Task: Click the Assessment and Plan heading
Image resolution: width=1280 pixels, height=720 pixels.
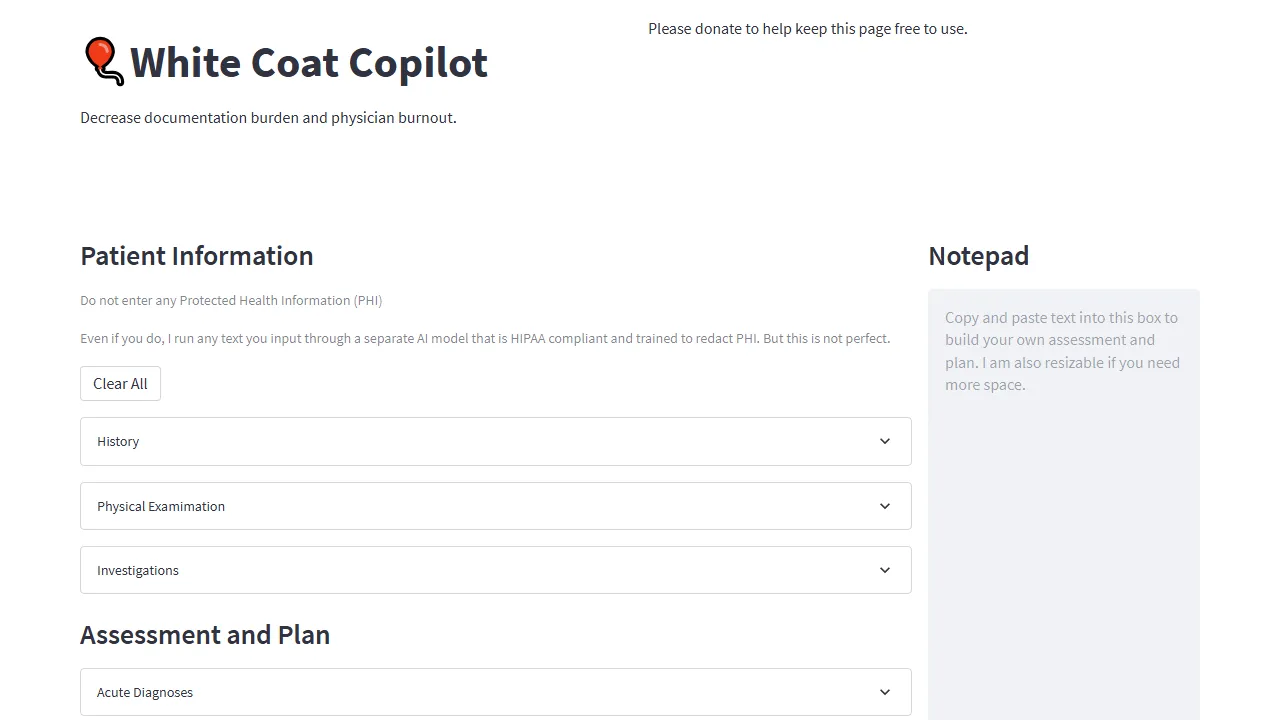Action: [x=205, y=635]
